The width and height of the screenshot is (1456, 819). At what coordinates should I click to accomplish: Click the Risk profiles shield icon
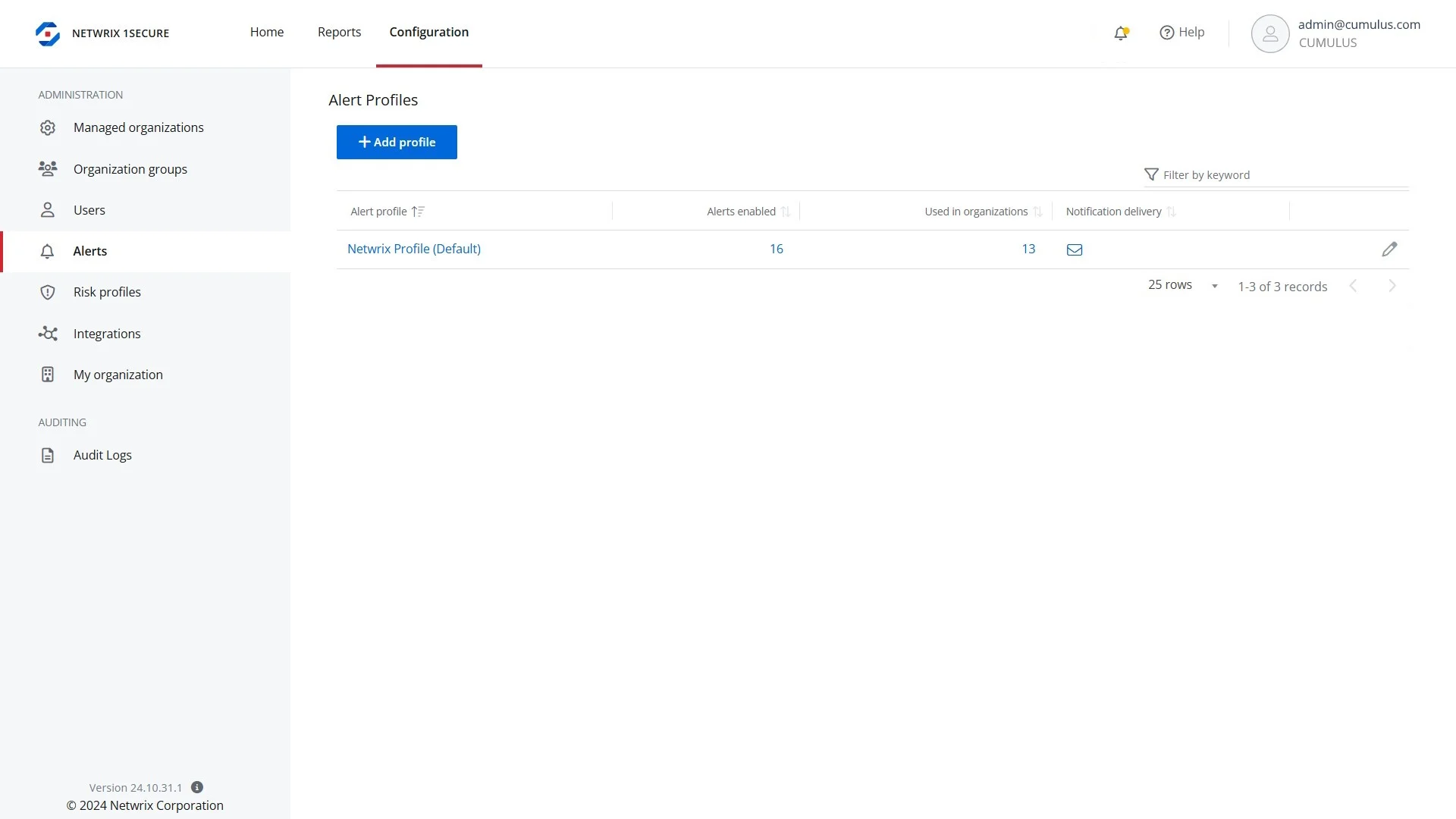click(48, 292)
